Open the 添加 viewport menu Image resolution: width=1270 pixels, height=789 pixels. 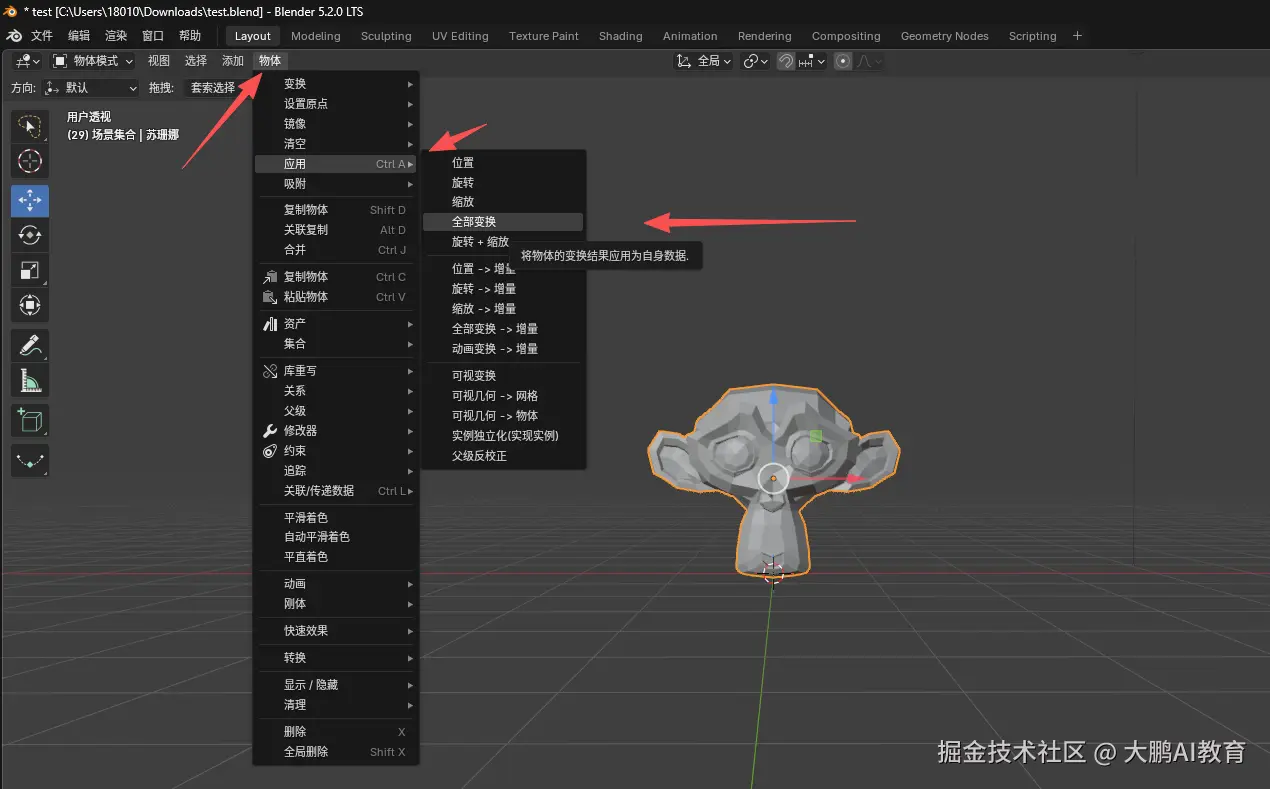[233, 61]
